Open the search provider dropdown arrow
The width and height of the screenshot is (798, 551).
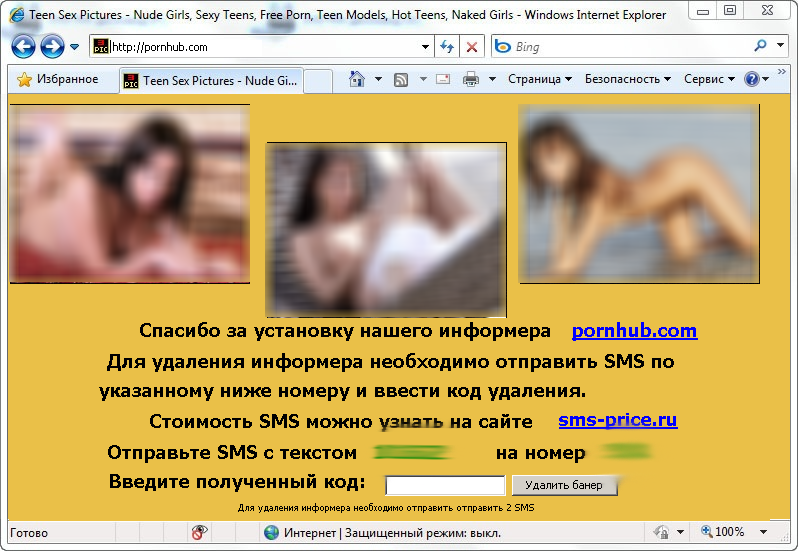(x=780, y=45)
